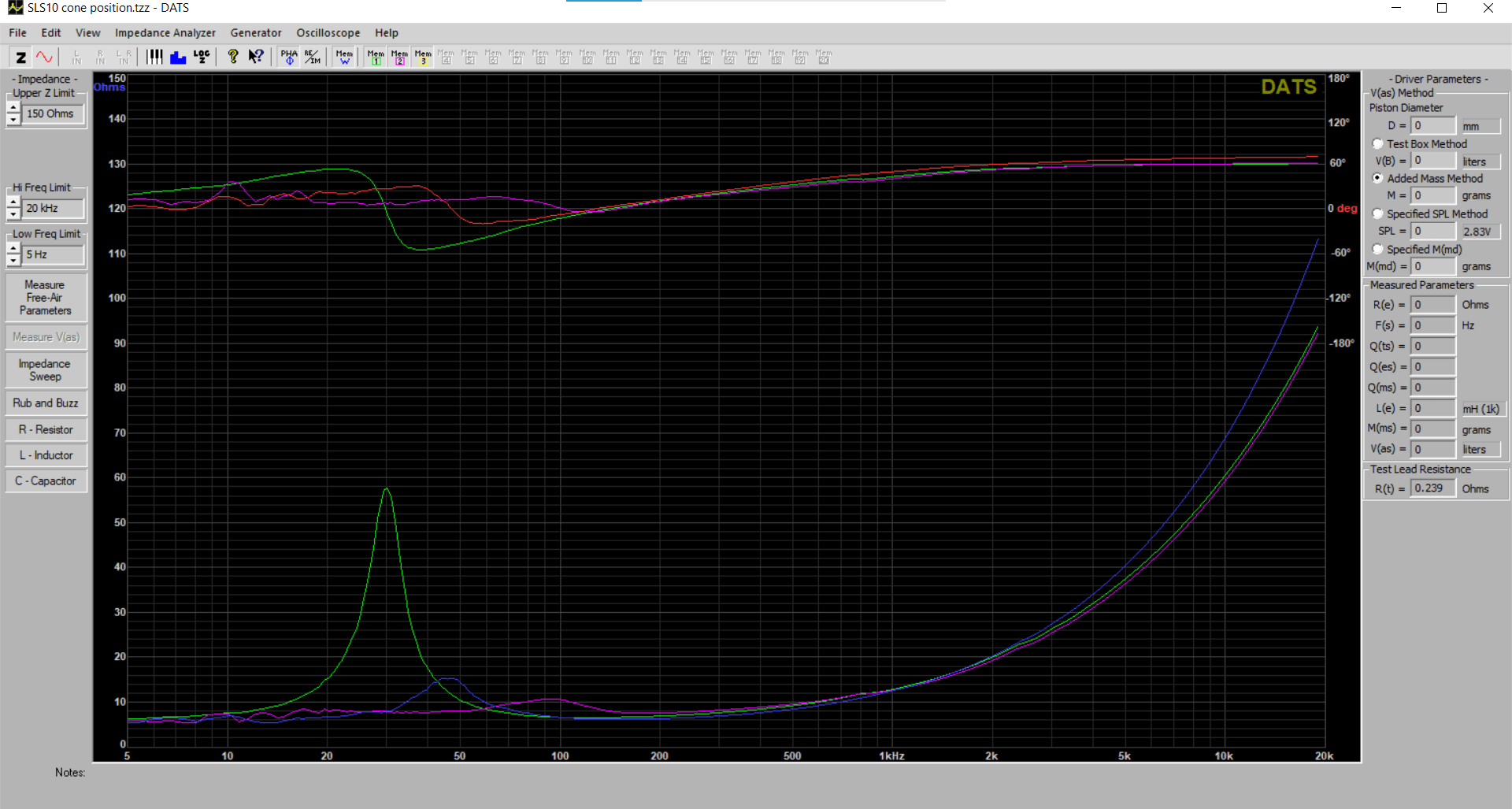Viewport: 1512px width, 809px height.
Task: Select the Mem 3 yellow memory icon
Action: click(x=423, y=57)
